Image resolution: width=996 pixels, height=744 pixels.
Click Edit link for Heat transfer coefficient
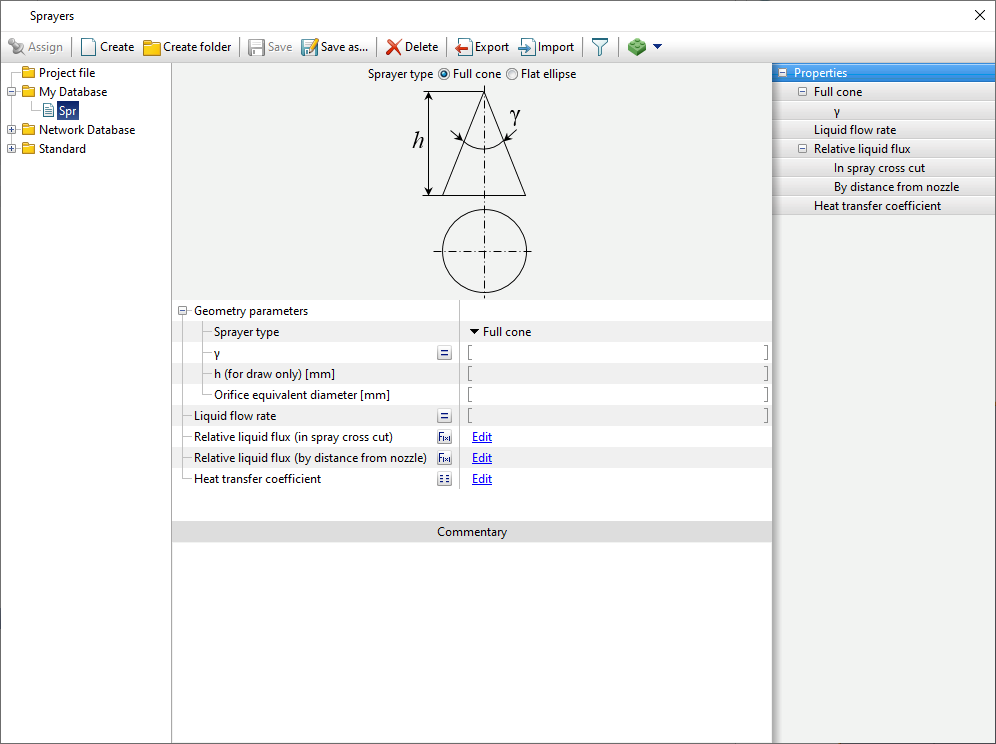tap(482, 479)
